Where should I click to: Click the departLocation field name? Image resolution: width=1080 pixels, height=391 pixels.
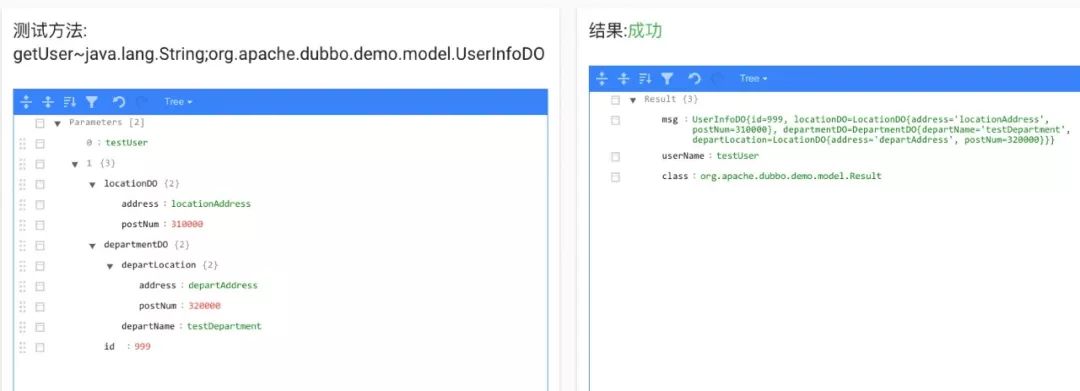[x=158, y=265]
